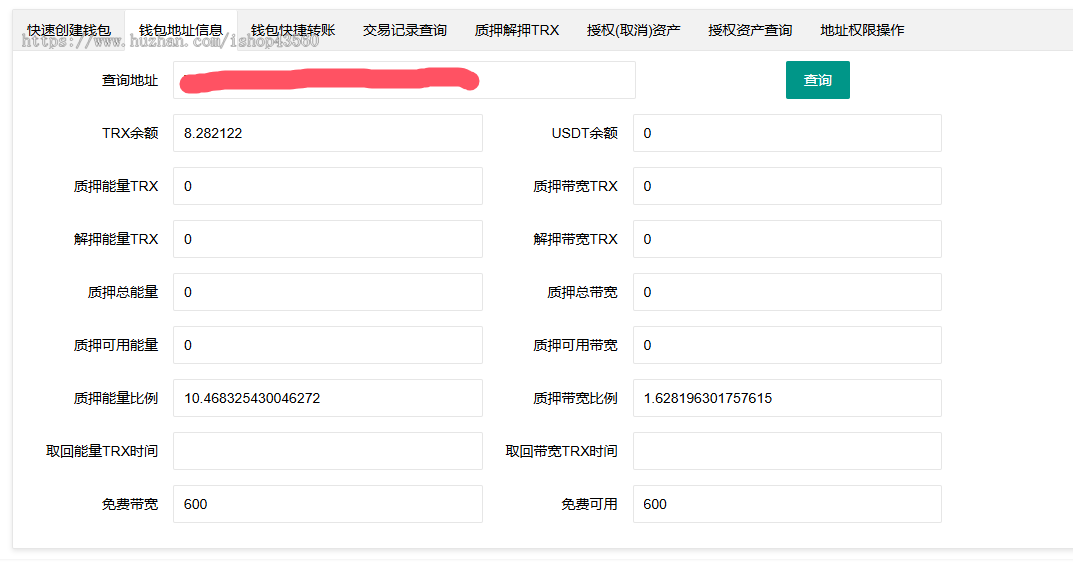Select the 地址权限操作 tab
The image size is (1073, 582).
pos(862,30)
